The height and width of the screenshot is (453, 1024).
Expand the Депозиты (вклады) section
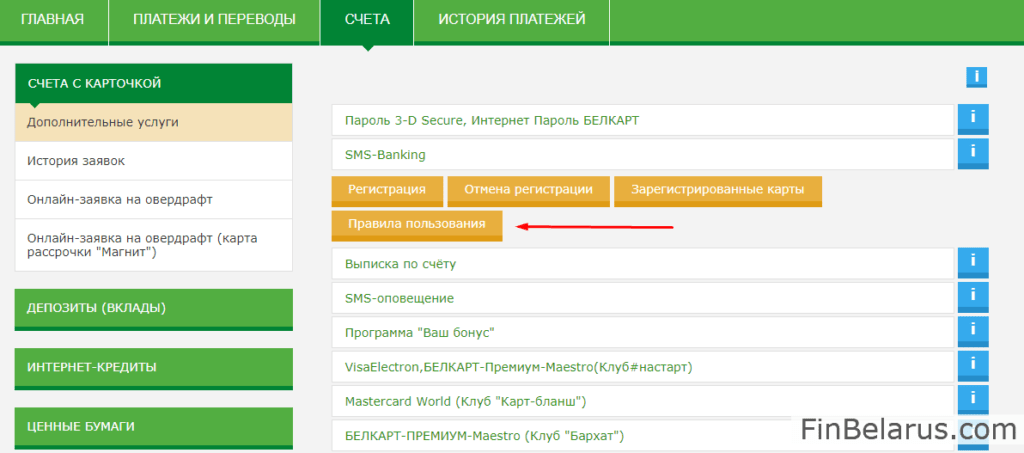pos(154,308)
